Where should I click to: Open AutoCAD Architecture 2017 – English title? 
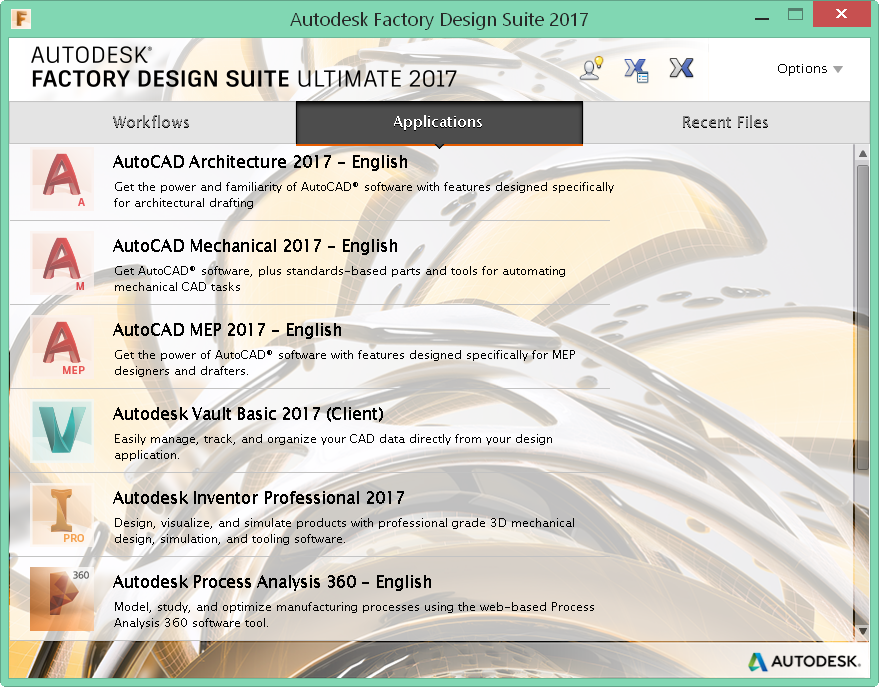point(260,162)
